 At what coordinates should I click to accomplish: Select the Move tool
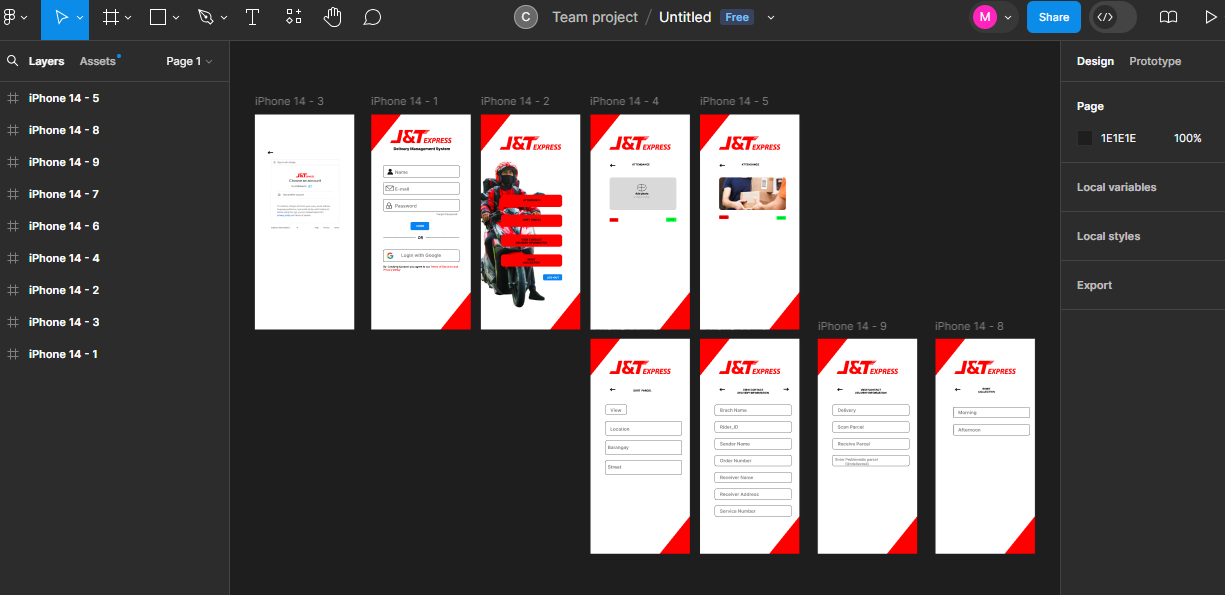click(61, 18)
